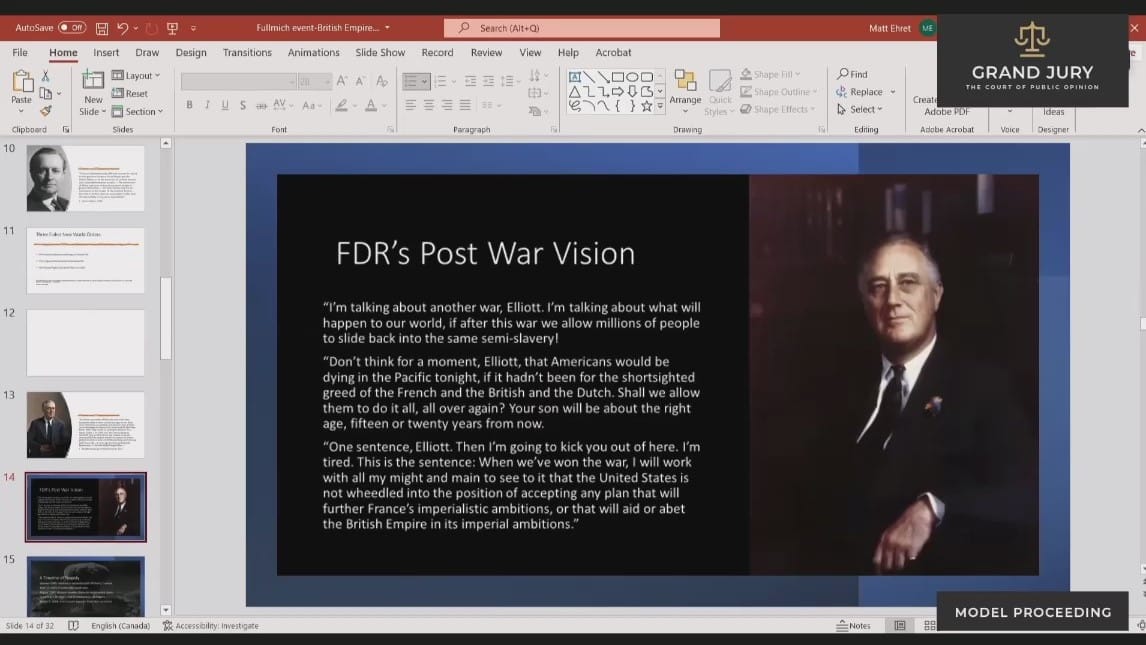Click the New Slide icon

tap(93, 90)
